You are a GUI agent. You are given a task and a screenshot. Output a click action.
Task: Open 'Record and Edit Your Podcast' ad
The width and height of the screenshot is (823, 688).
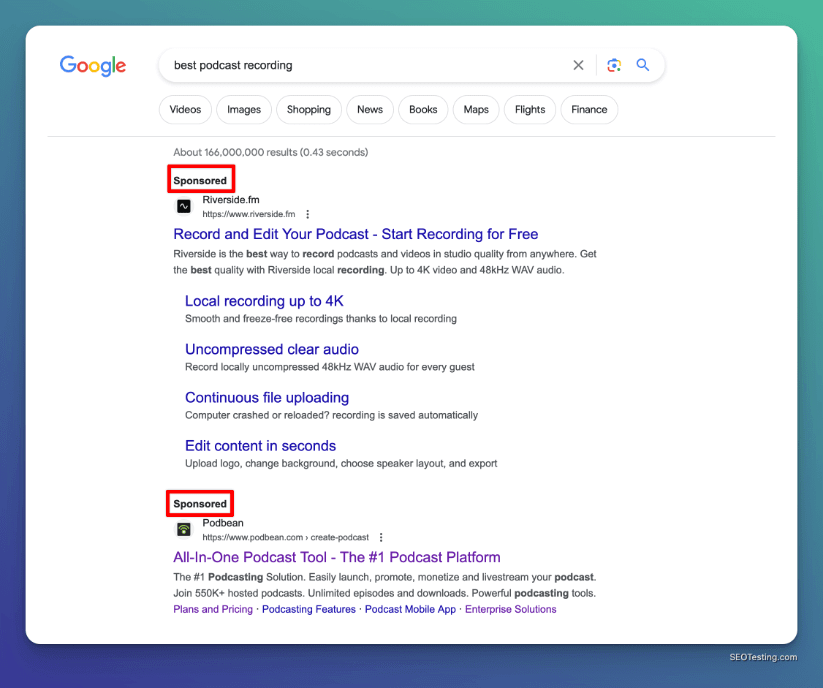(x=355, y=234)
